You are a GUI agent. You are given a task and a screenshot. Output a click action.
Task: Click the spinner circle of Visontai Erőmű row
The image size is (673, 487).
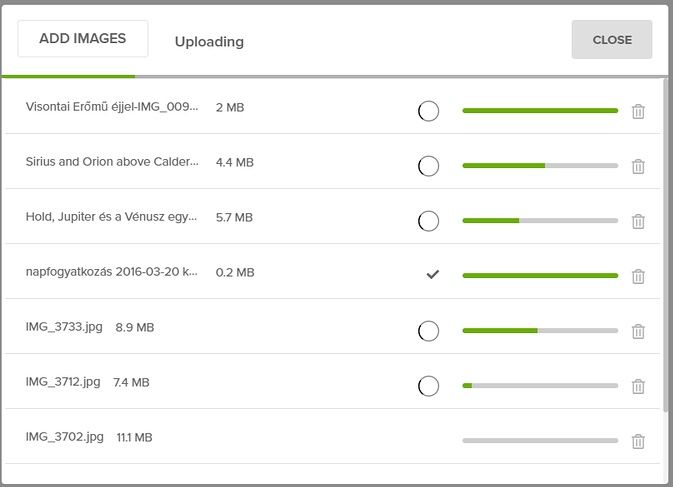[428, 111]
